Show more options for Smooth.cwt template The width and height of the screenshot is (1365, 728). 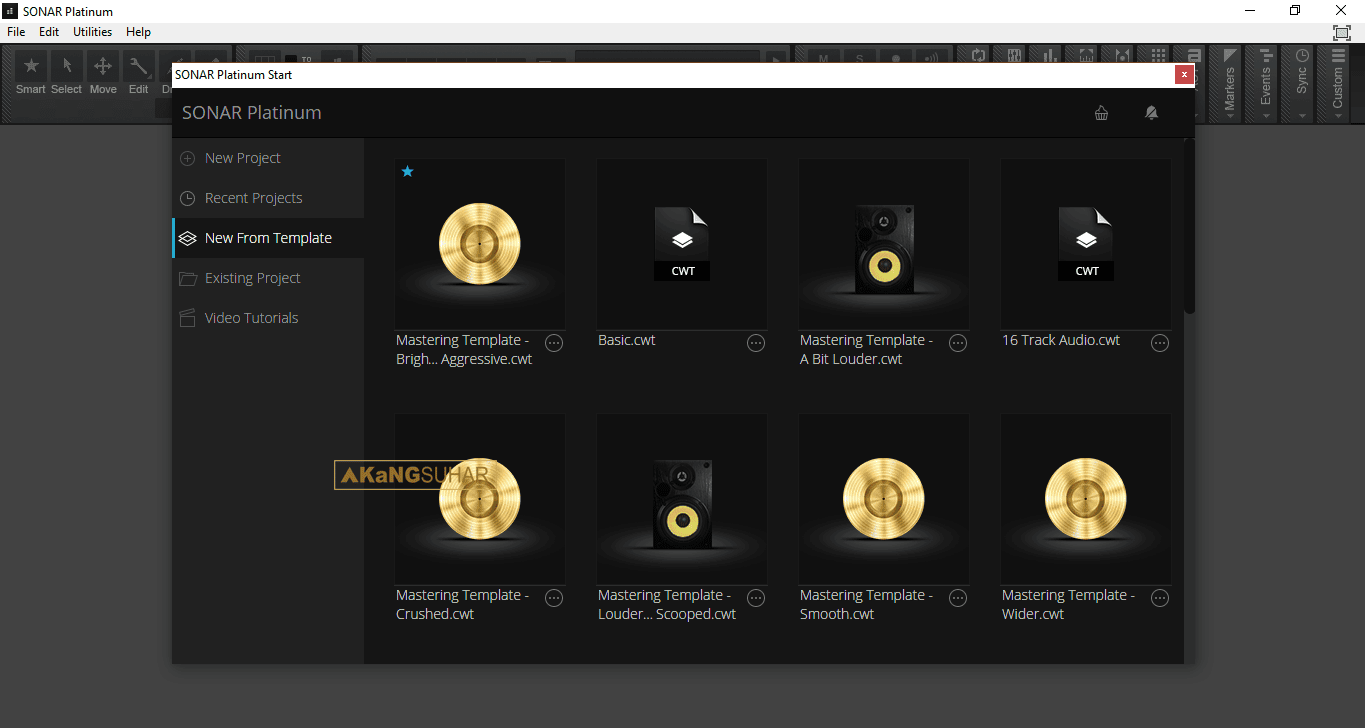pos(958,598)
